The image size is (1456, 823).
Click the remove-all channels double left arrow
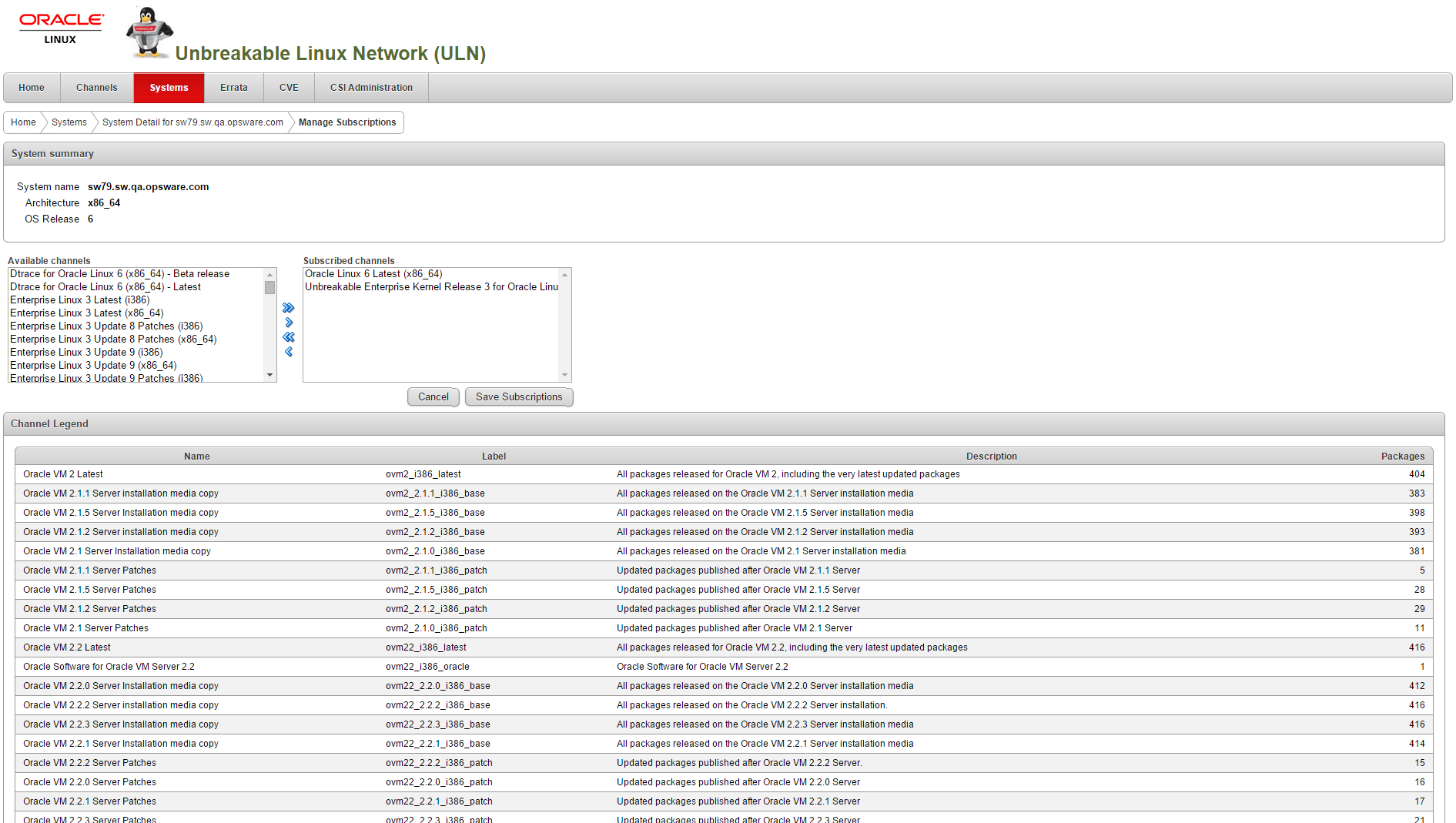289,337
